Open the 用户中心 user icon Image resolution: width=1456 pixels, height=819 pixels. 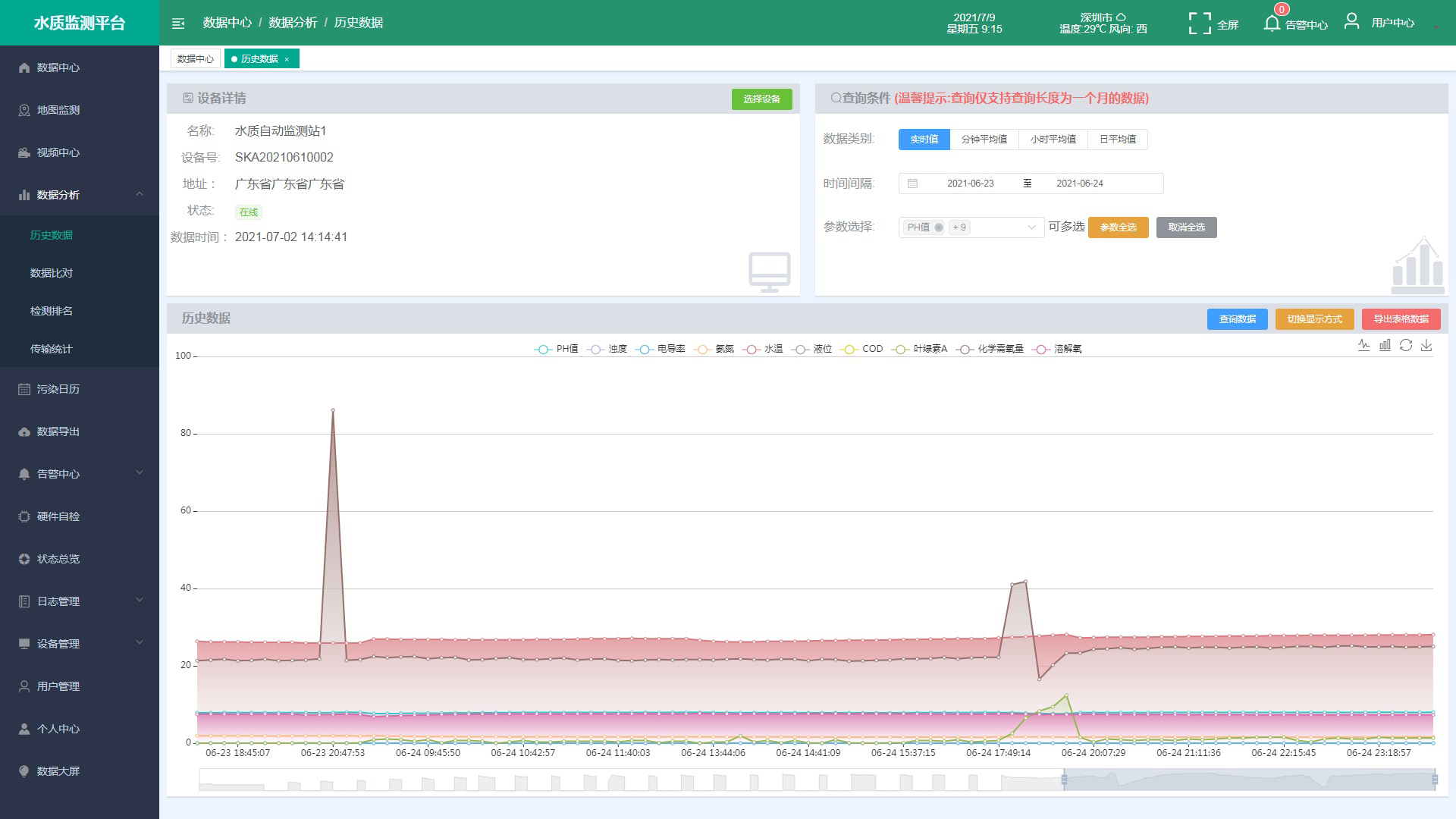point(1351,21)
